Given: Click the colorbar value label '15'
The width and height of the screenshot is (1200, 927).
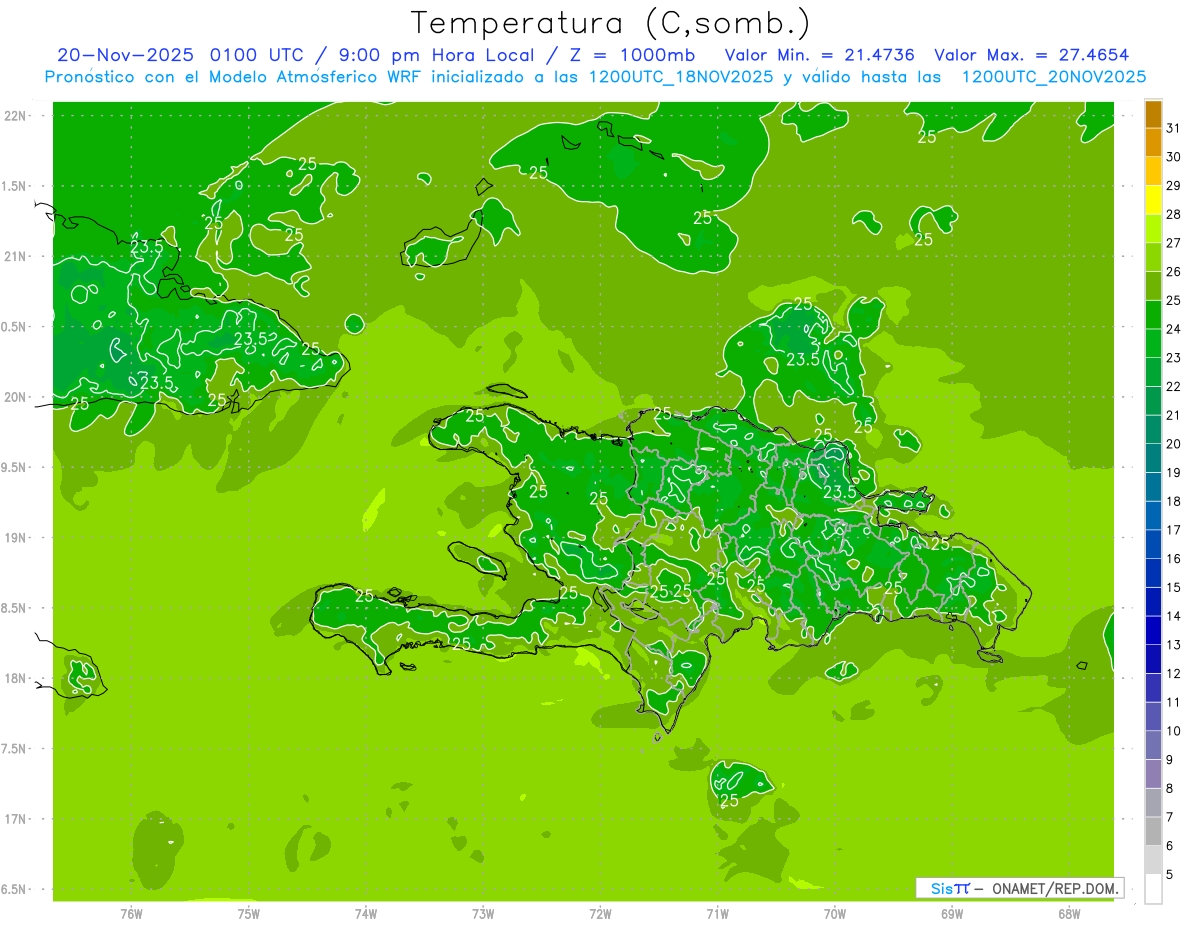Looking at the screenshot, I should point(1173,587).
